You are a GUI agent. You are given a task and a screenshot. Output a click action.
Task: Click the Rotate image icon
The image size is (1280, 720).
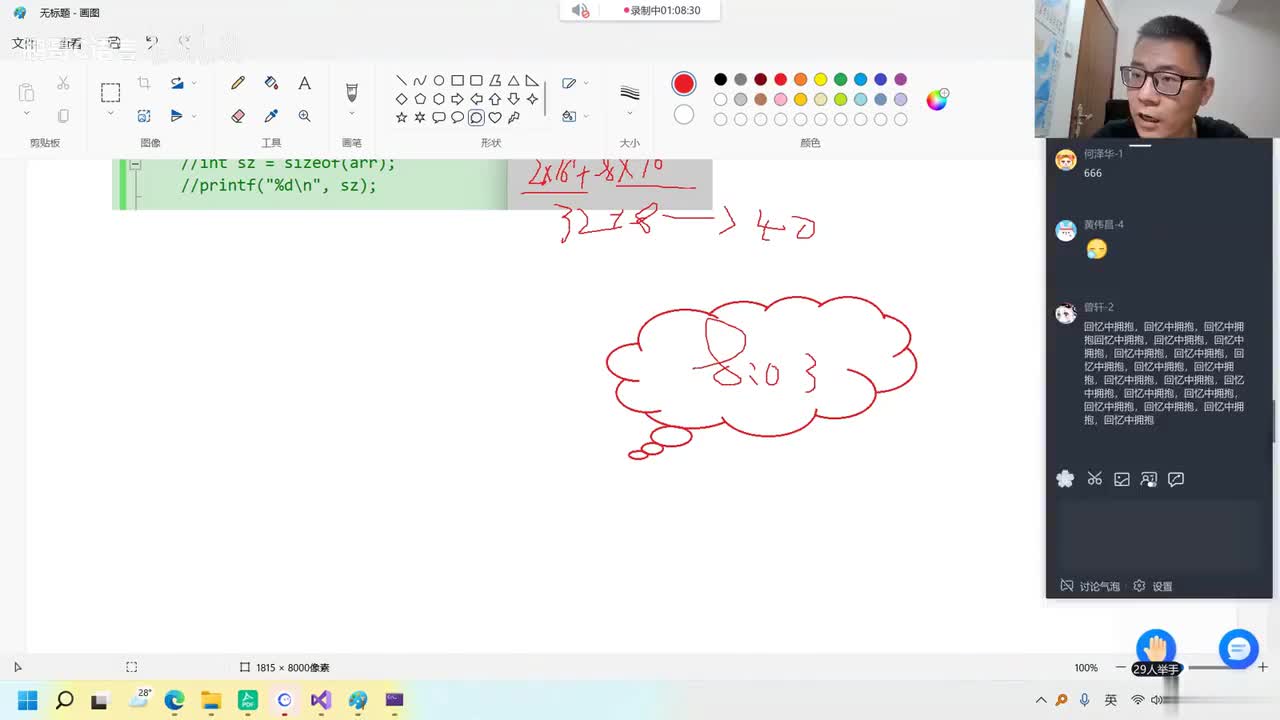tap(177, 83)
